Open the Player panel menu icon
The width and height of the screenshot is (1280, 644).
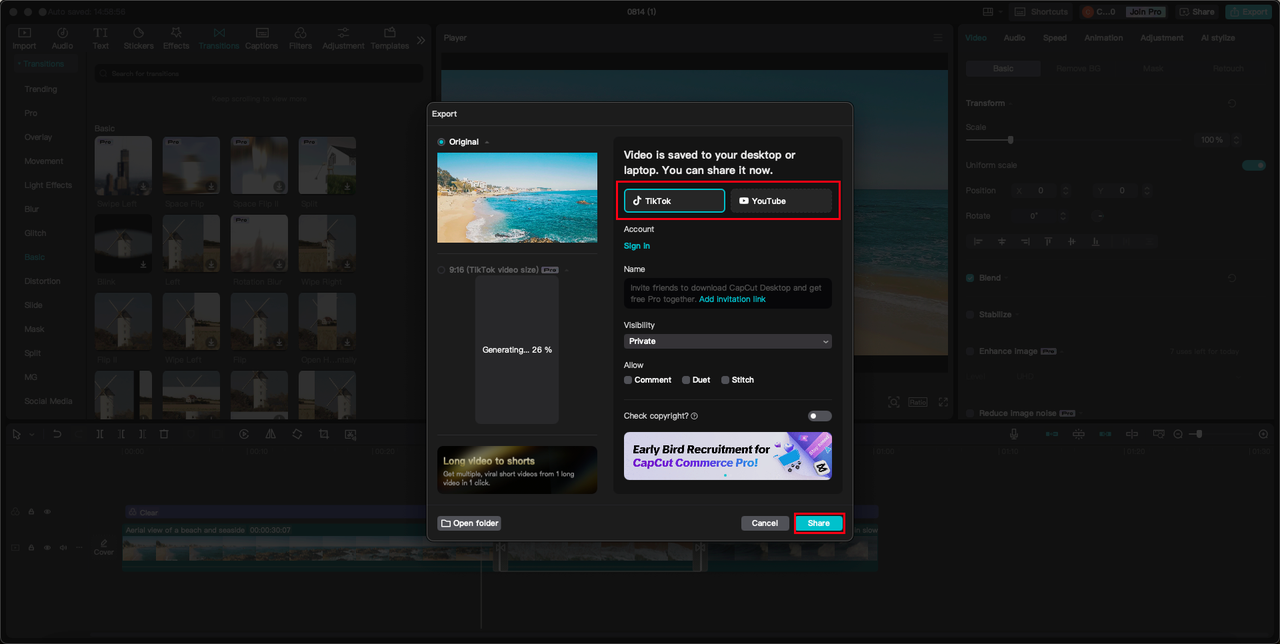pyautogui.click(x=937, y=38)
